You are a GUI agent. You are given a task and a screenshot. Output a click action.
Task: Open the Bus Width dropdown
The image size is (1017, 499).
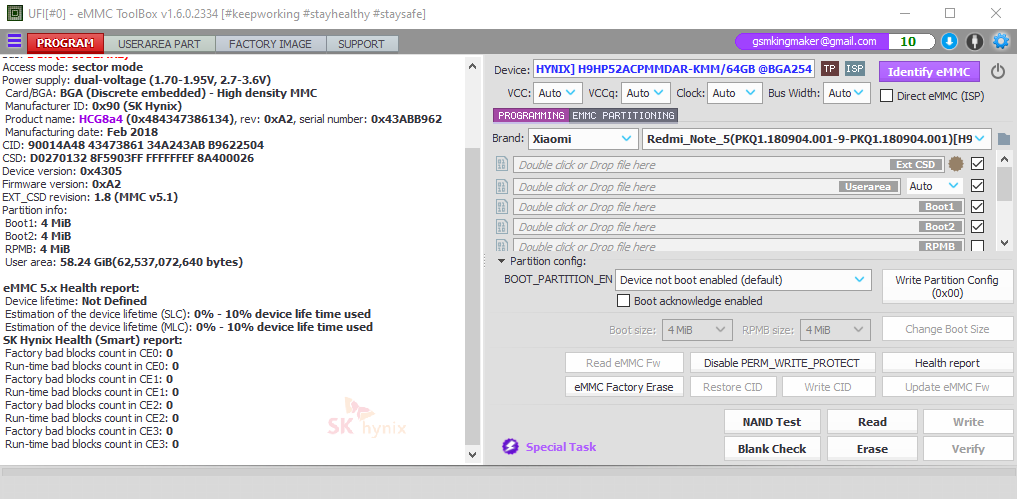coord(846,93)
